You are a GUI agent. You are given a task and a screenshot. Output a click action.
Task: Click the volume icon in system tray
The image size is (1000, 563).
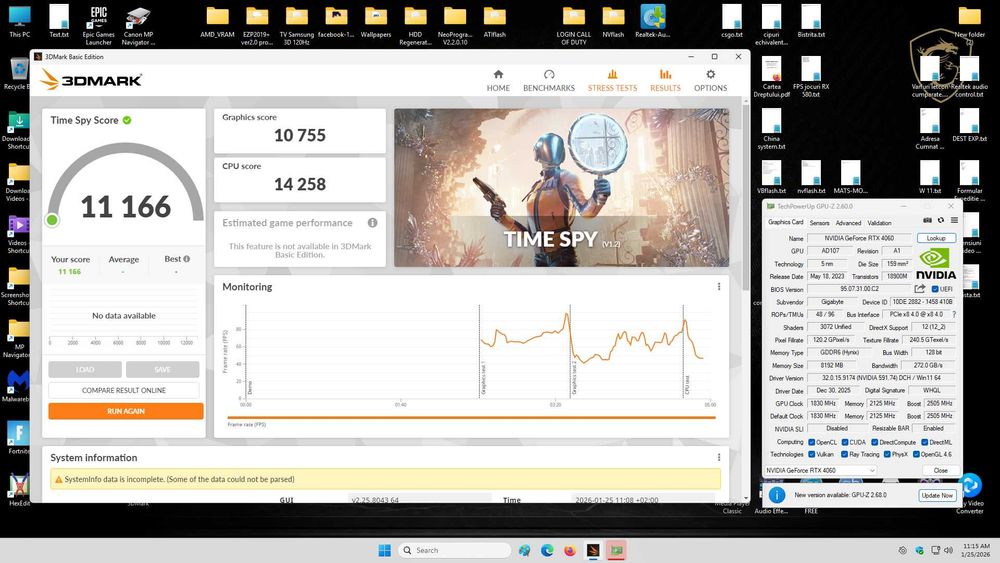coord(948,550)
